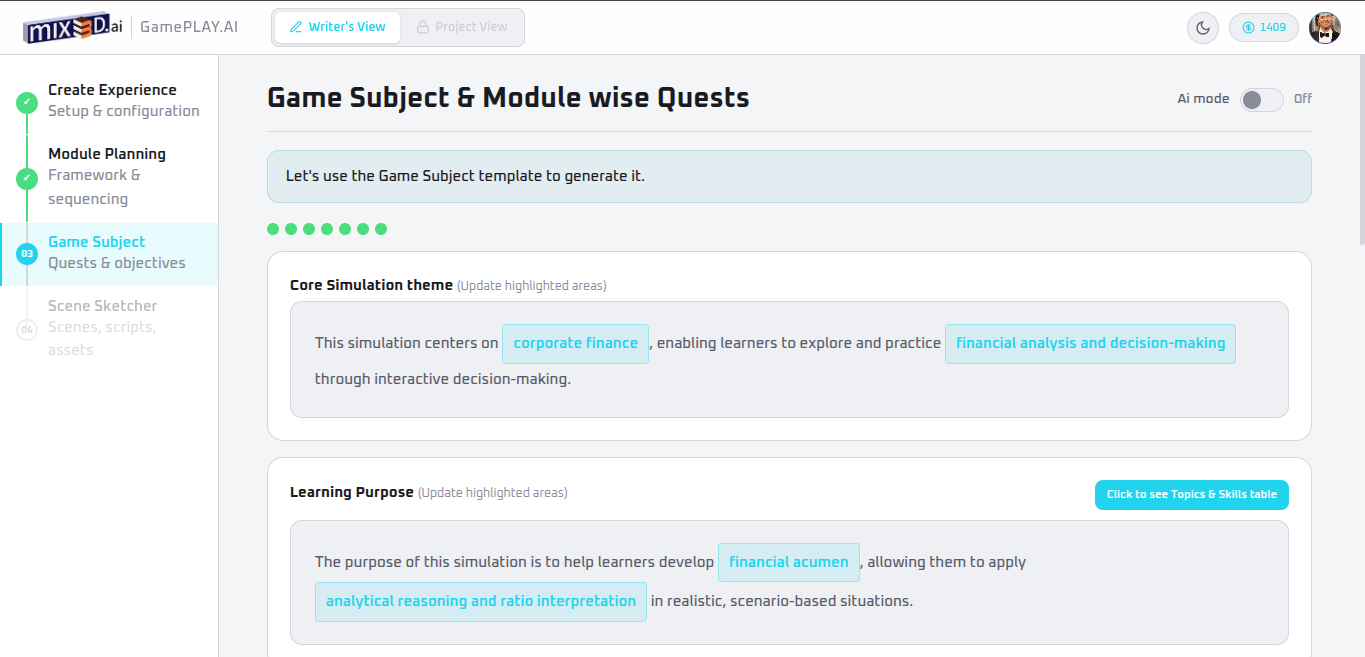The image size is (1365, 657).
Task: Click the Create Experience checkmark step icon
Action: pyautogui.click(x=27, y=101)
